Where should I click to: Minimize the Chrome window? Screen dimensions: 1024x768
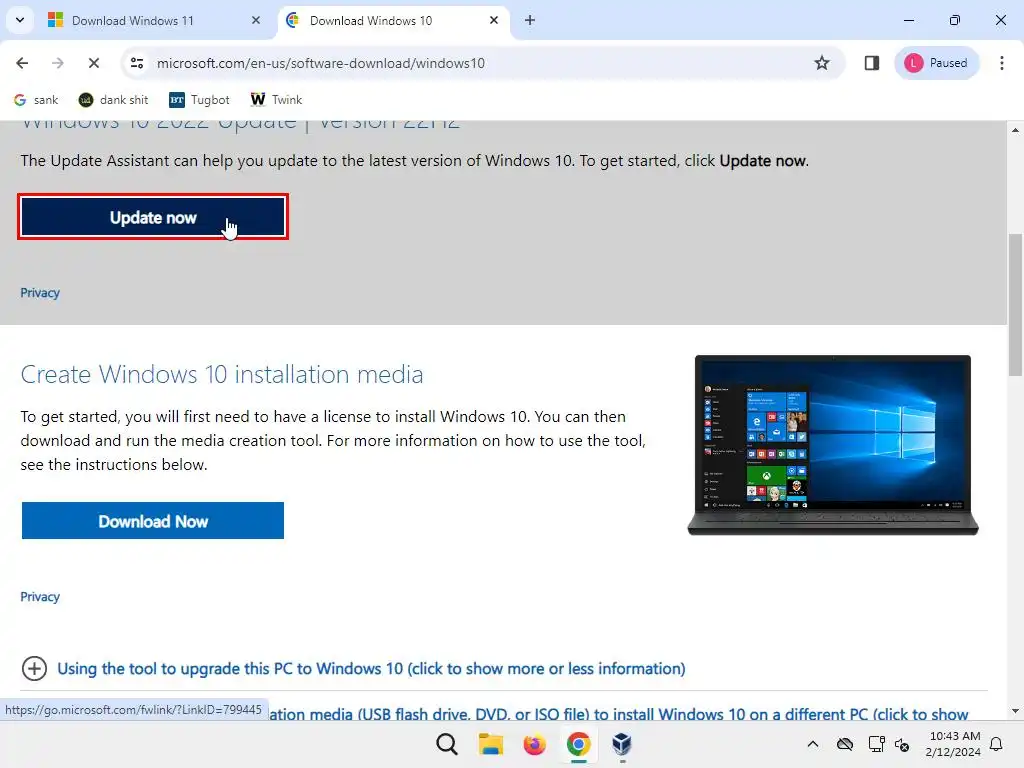click(908, 20)
